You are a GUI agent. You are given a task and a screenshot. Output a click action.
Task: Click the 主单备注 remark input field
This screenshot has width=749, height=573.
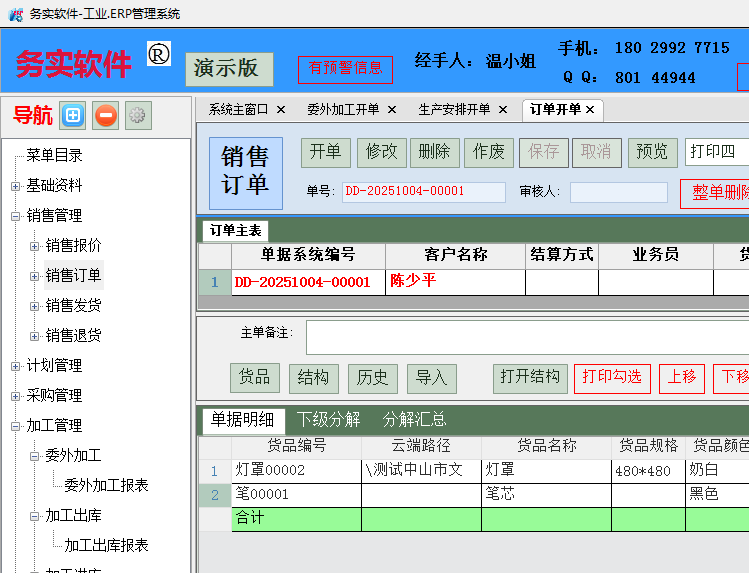tap(526, 337)
